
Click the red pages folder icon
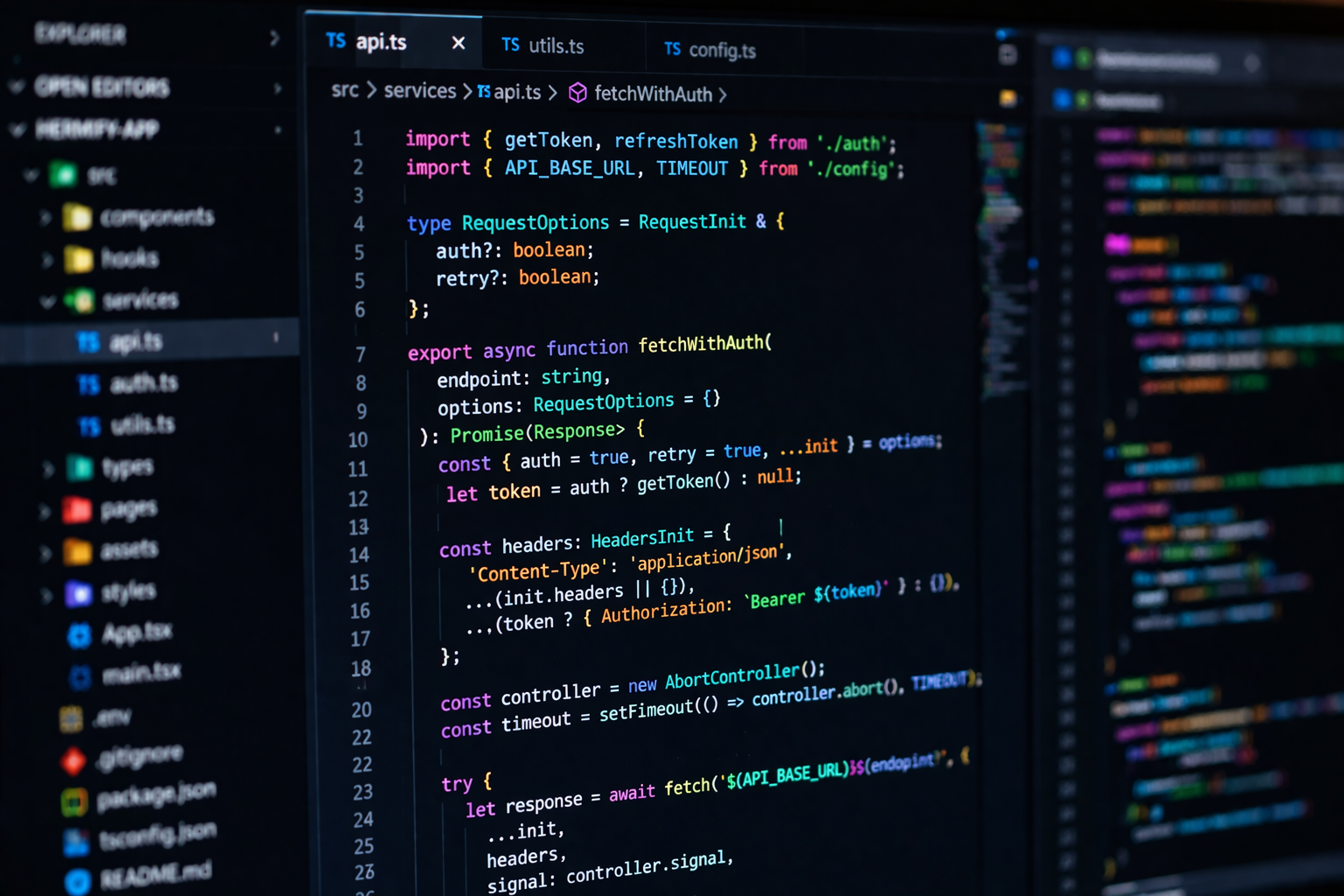click(77, 509)
